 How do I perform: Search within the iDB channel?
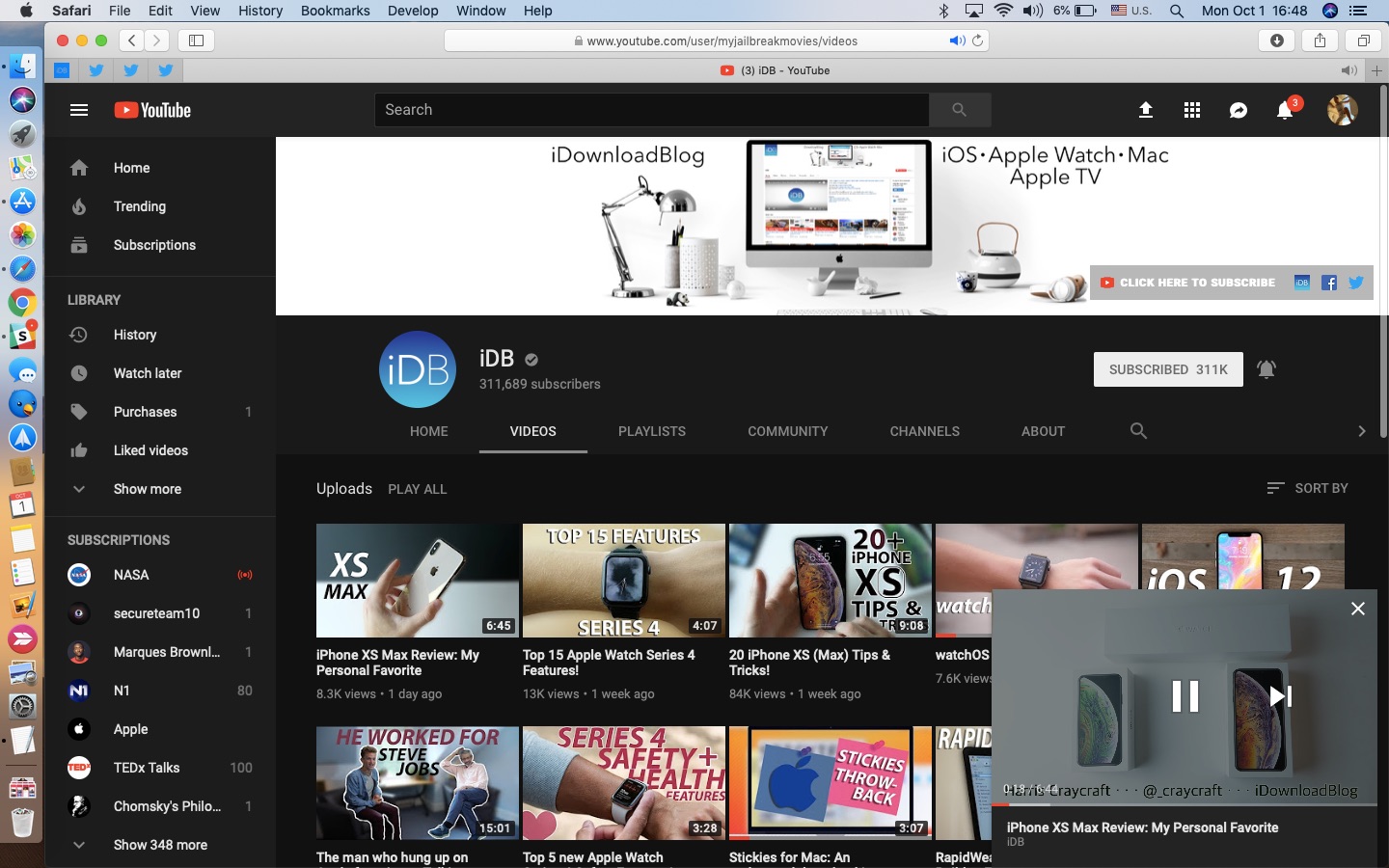pyautogui.click(x=1138, y=431)
